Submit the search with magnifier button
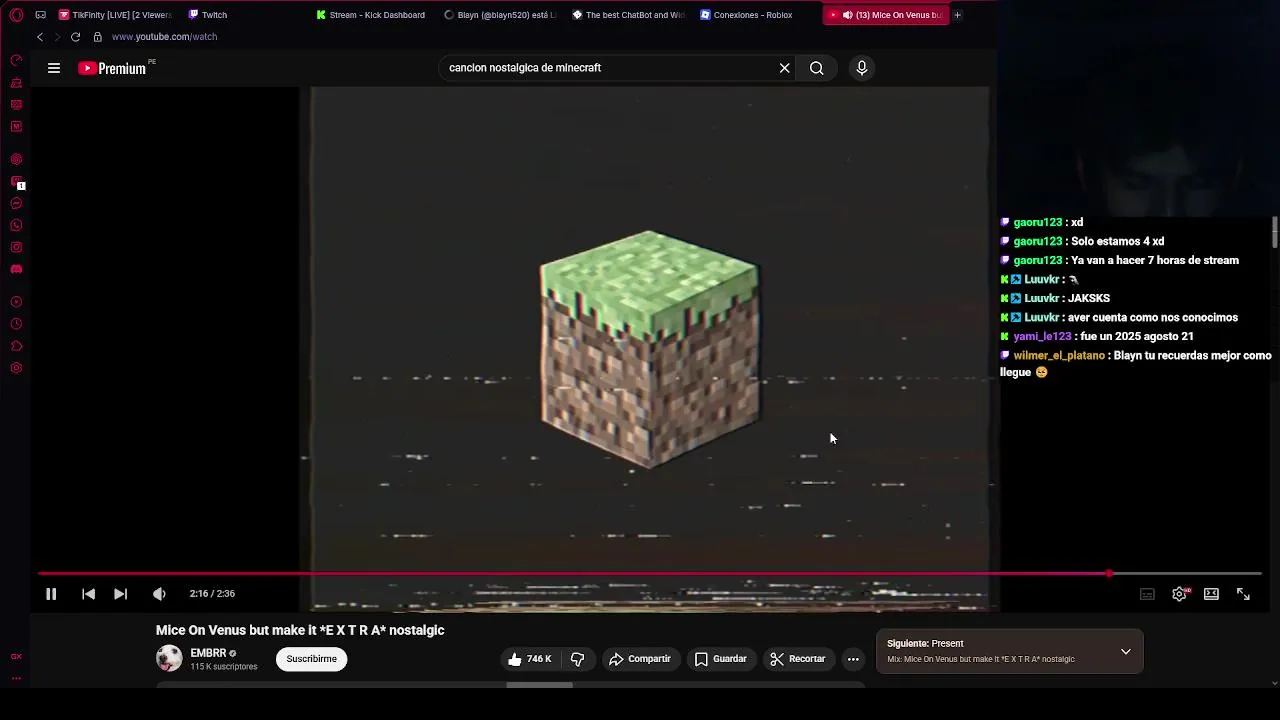Image resolution: width=1280 pixels, height=720 pixels. (817, 68)
